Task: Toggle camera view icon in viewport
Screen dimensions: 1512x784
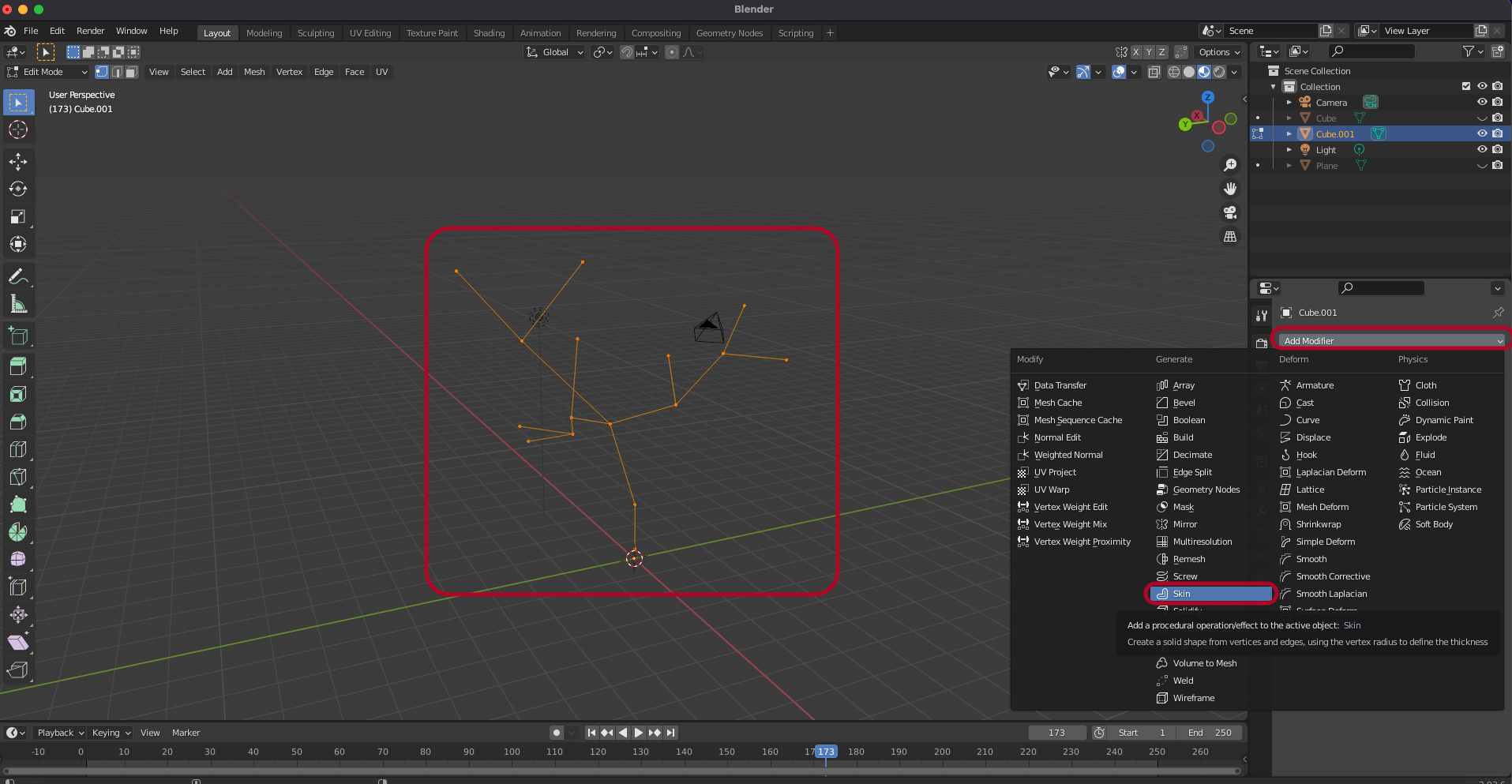Action: [x=1230, y=212]
